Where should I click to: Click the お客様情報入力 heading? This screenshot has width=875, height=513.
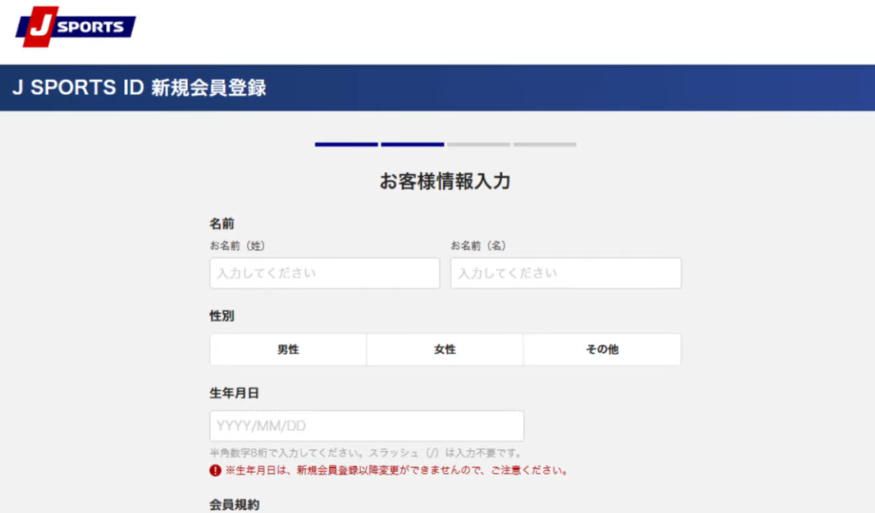click(x=445, y=181)
